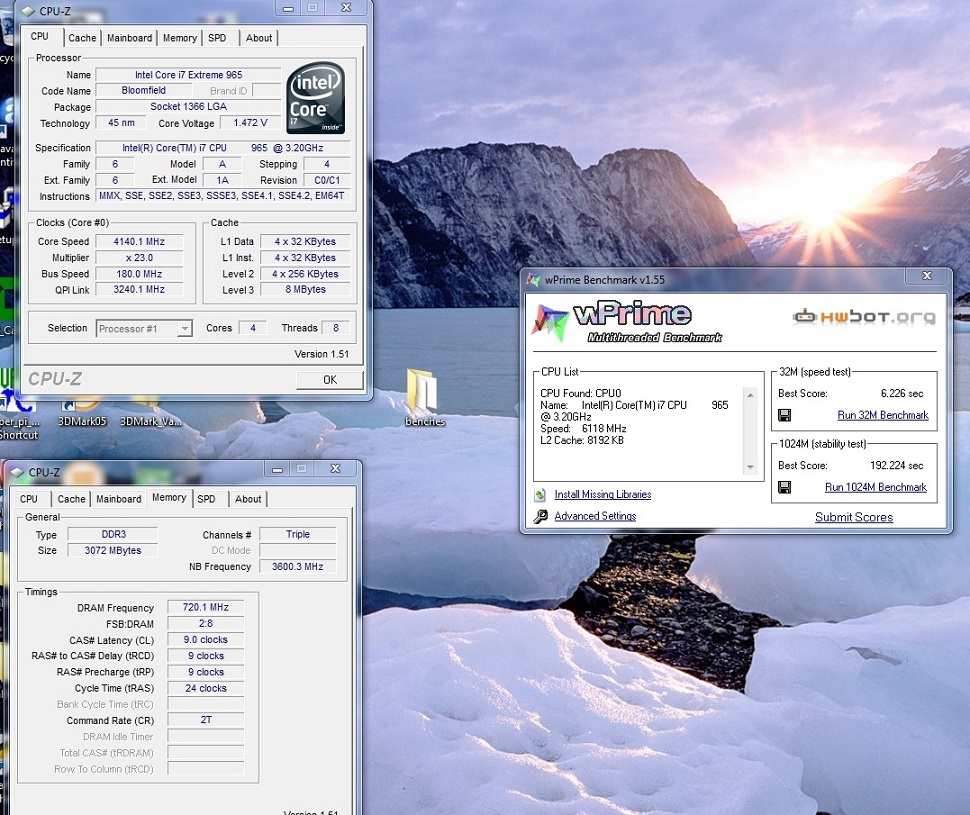This screenshot has width=970, height=815.
Task: Click FSB:DRAM ratio value 2:8
Action: click(206, 624)
